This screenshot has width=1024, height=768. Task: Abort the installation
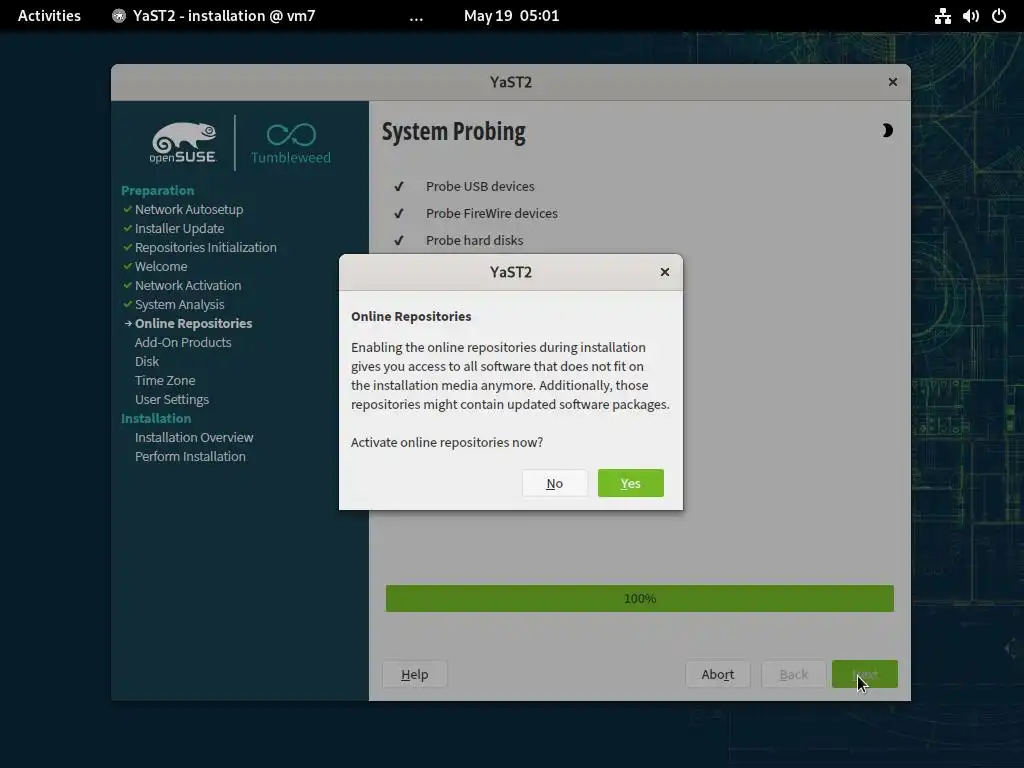[x=718, y=674]
